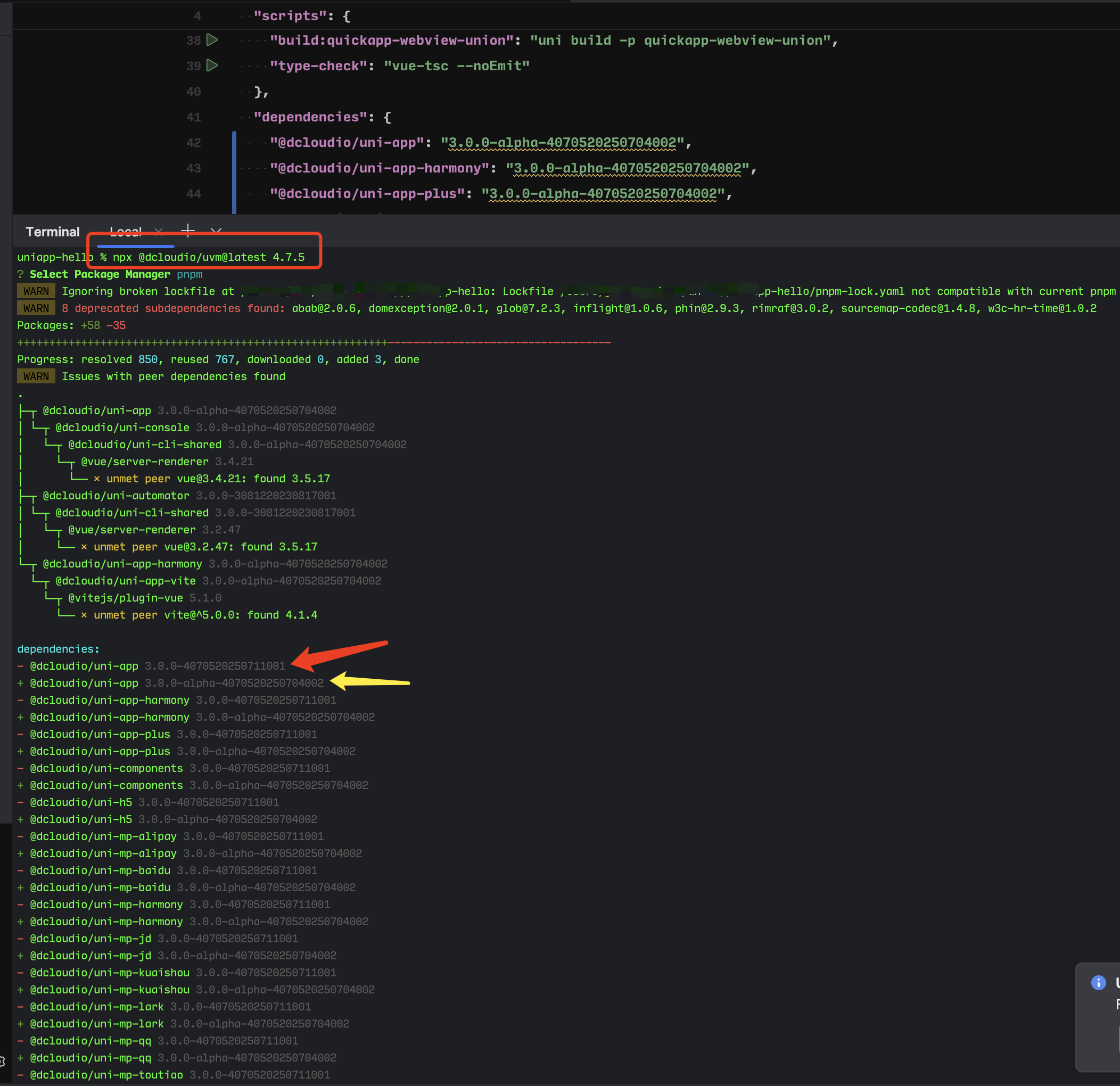Click the removed "@dcloudio/uni-mp-harmony" dependency line
The width and height of the screenshot is (1120, 1086).
pos(174,905)
